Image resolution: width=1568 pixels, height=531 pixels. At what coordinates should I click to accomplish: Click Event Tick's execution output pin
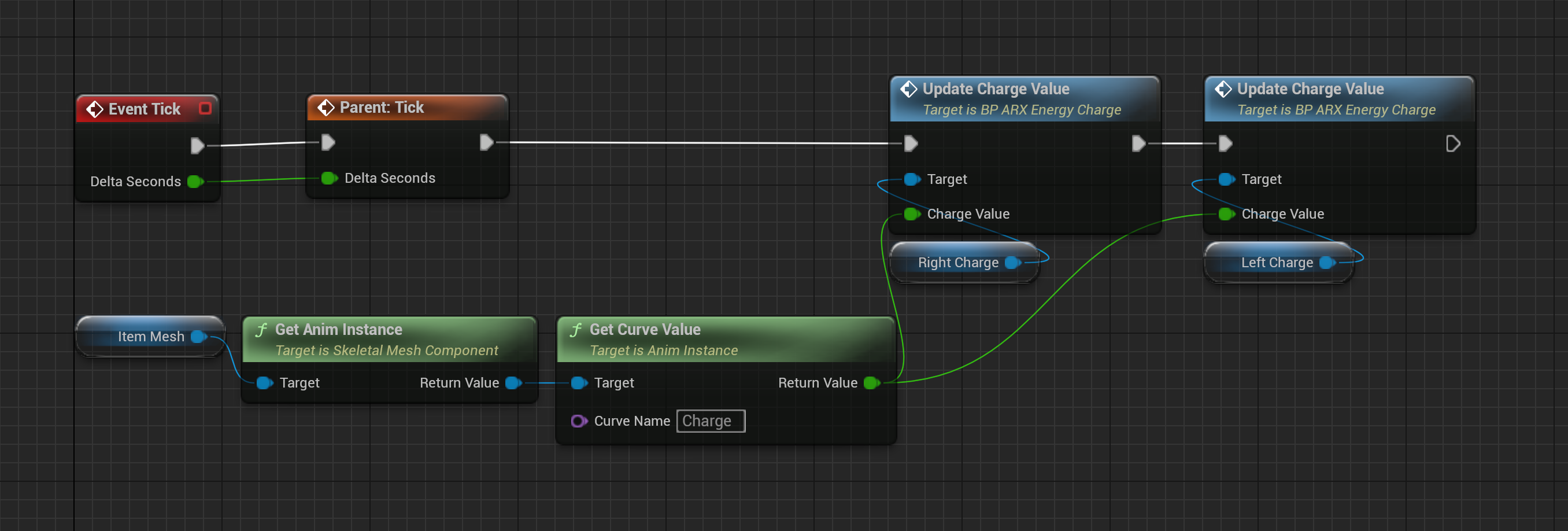[197, 146]
